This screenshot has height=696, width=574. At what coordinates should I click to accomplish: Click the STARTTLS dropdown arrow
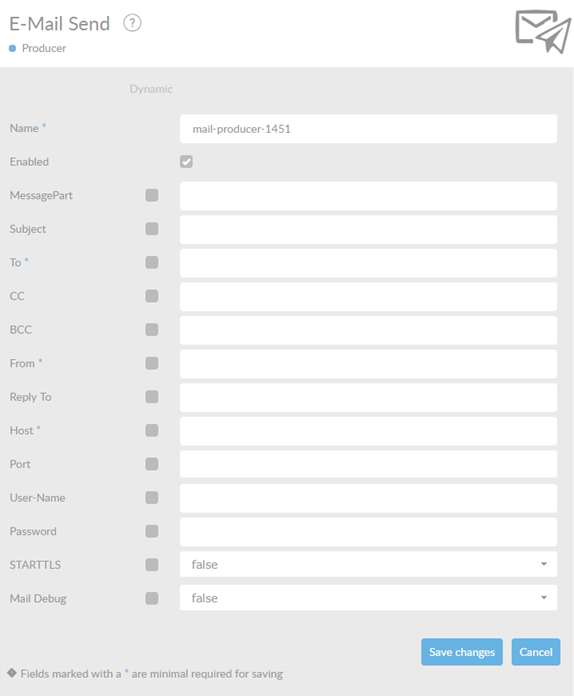click(544, 564)
